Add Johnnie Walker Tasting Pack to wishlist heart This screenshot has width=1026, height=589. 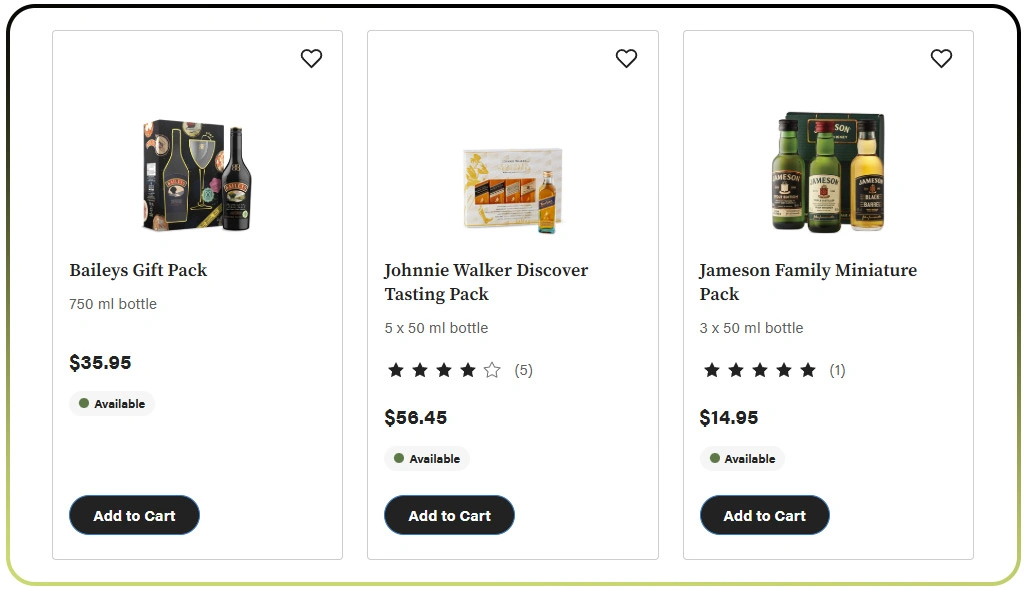point(626,58)
